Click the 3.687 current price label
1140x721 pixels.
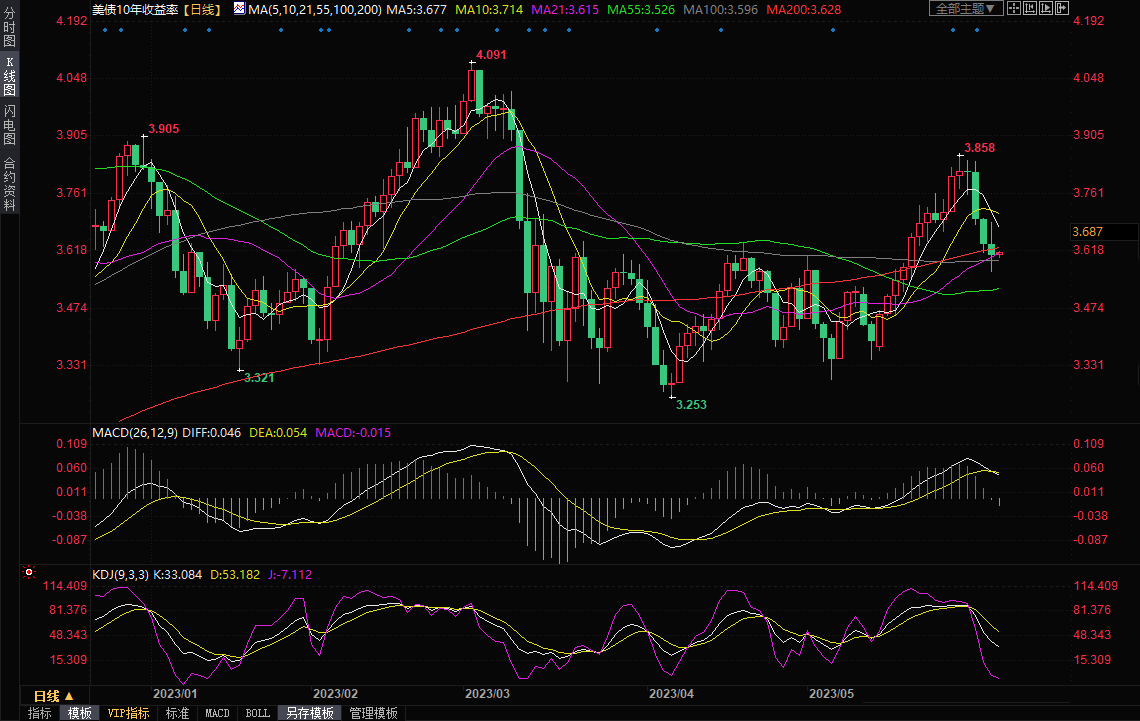[1087, 231]
